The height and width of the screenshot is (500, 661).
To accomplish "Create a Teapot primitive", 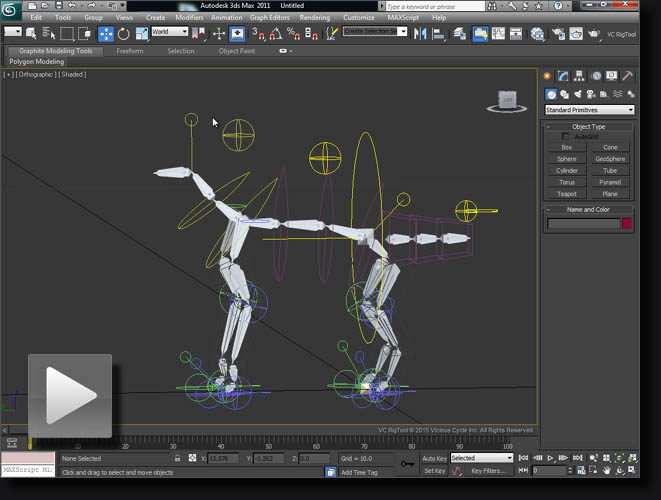I will point(567,194).
